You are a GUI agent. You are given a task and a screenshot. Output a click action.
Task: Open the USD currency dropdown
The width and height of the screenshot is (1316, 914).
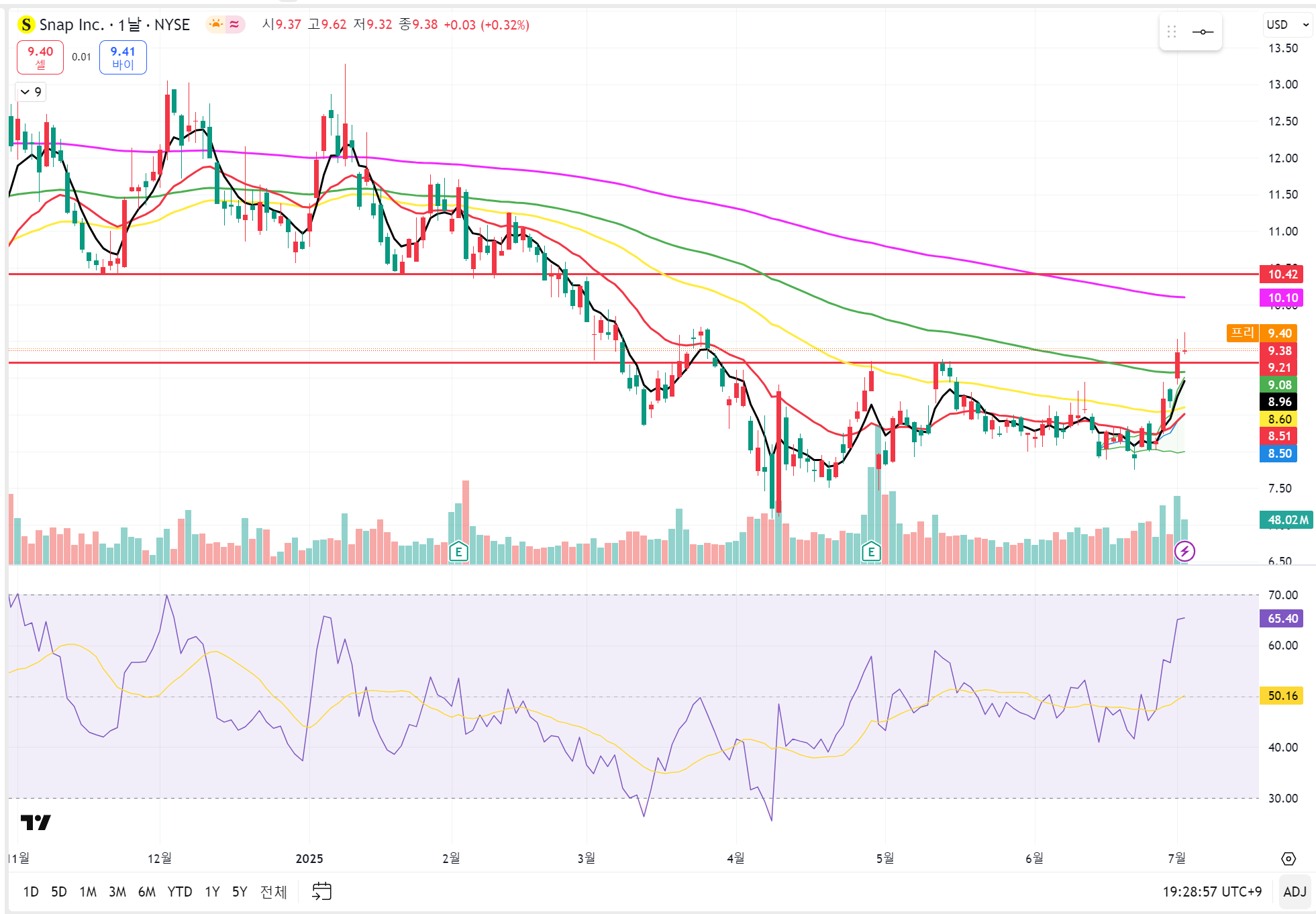(1287, 25)
